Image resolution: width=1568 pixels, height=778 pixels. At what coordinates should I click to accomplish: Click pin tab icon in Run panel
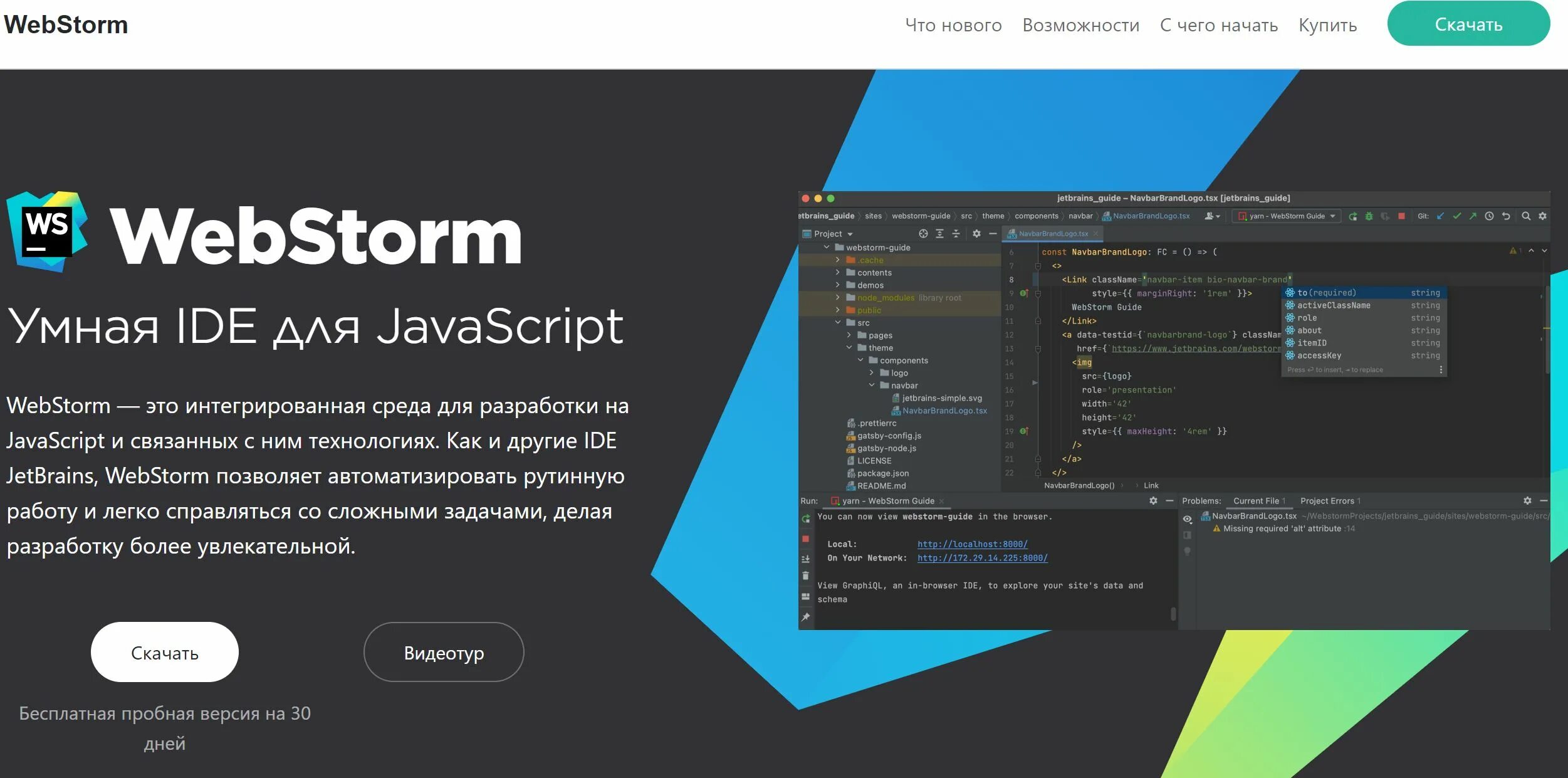(x=806, y=618)
